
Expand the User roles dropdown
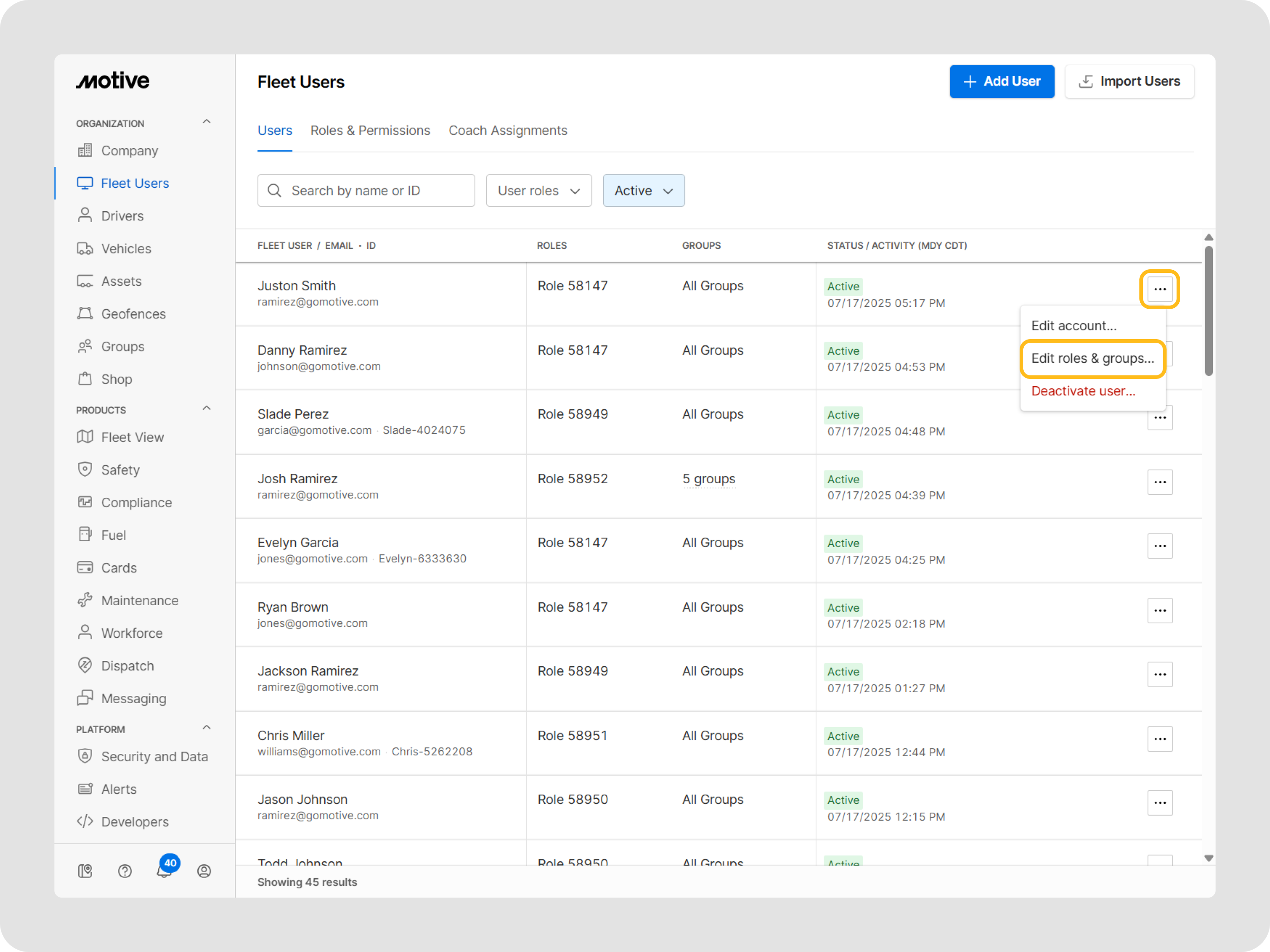point(538,190)
